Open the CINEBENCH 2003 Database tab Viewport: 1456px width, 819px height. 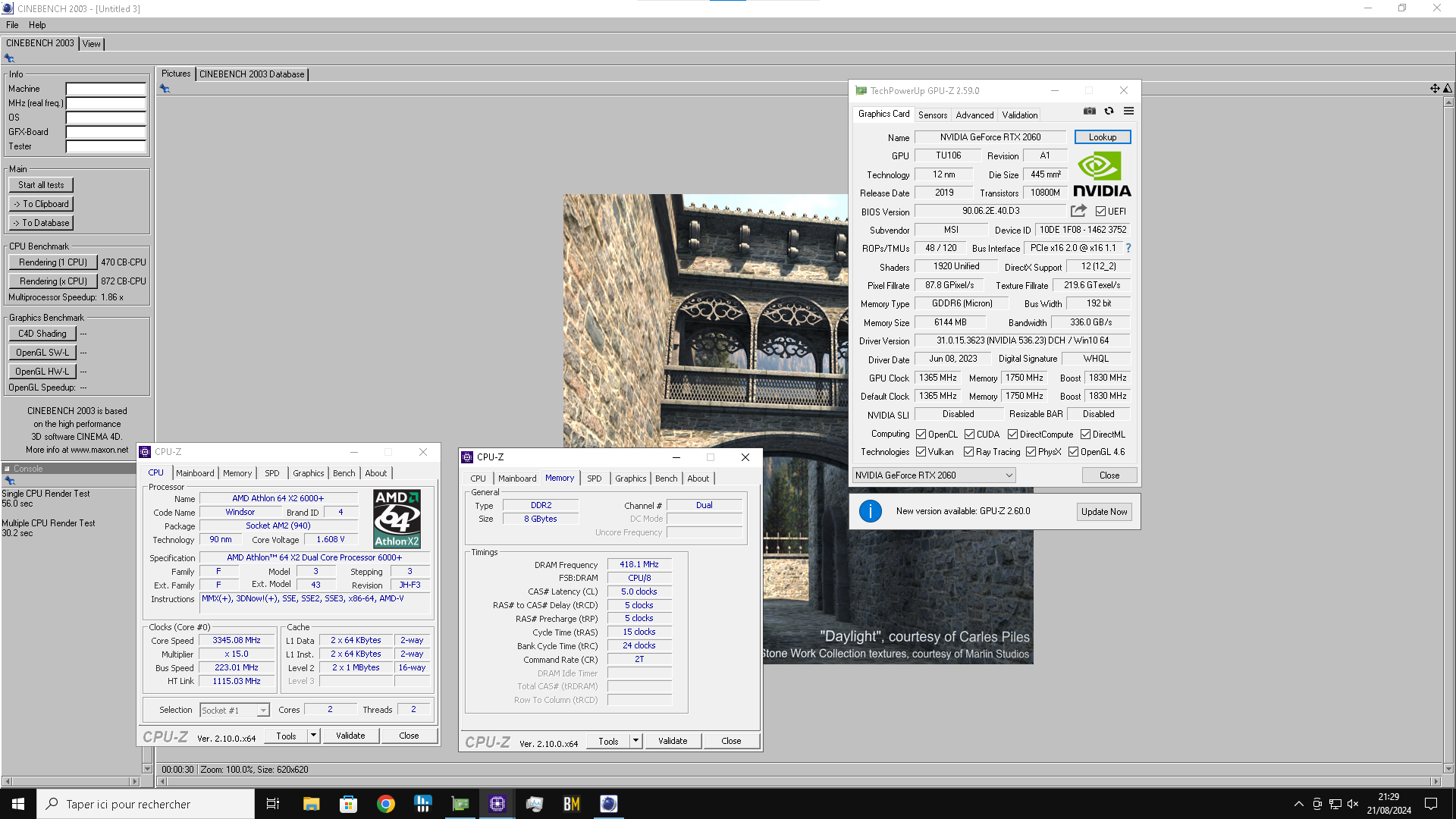(x=252, y=74)
